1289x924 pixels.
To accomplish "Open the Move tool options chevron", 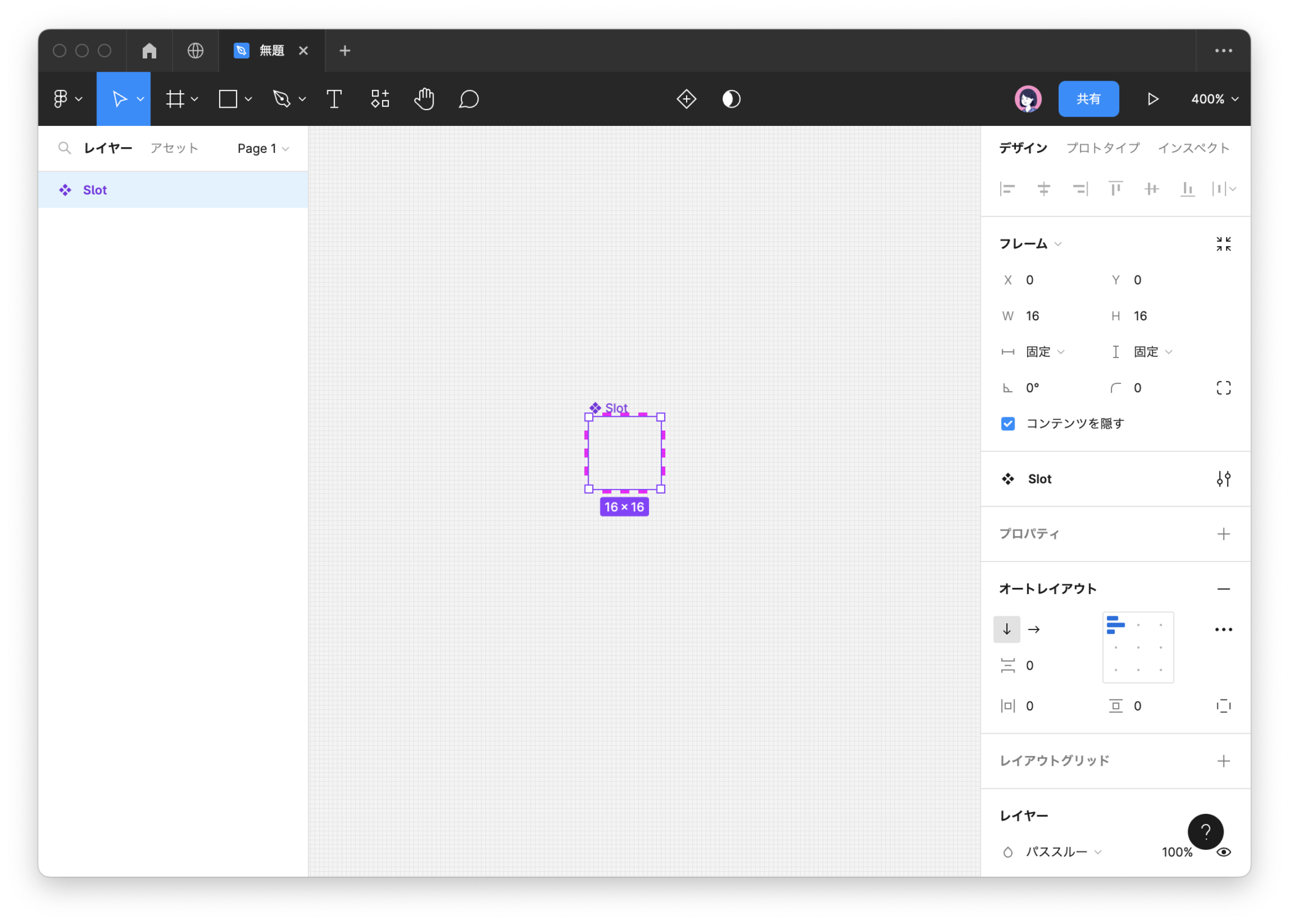I will 140,99.
